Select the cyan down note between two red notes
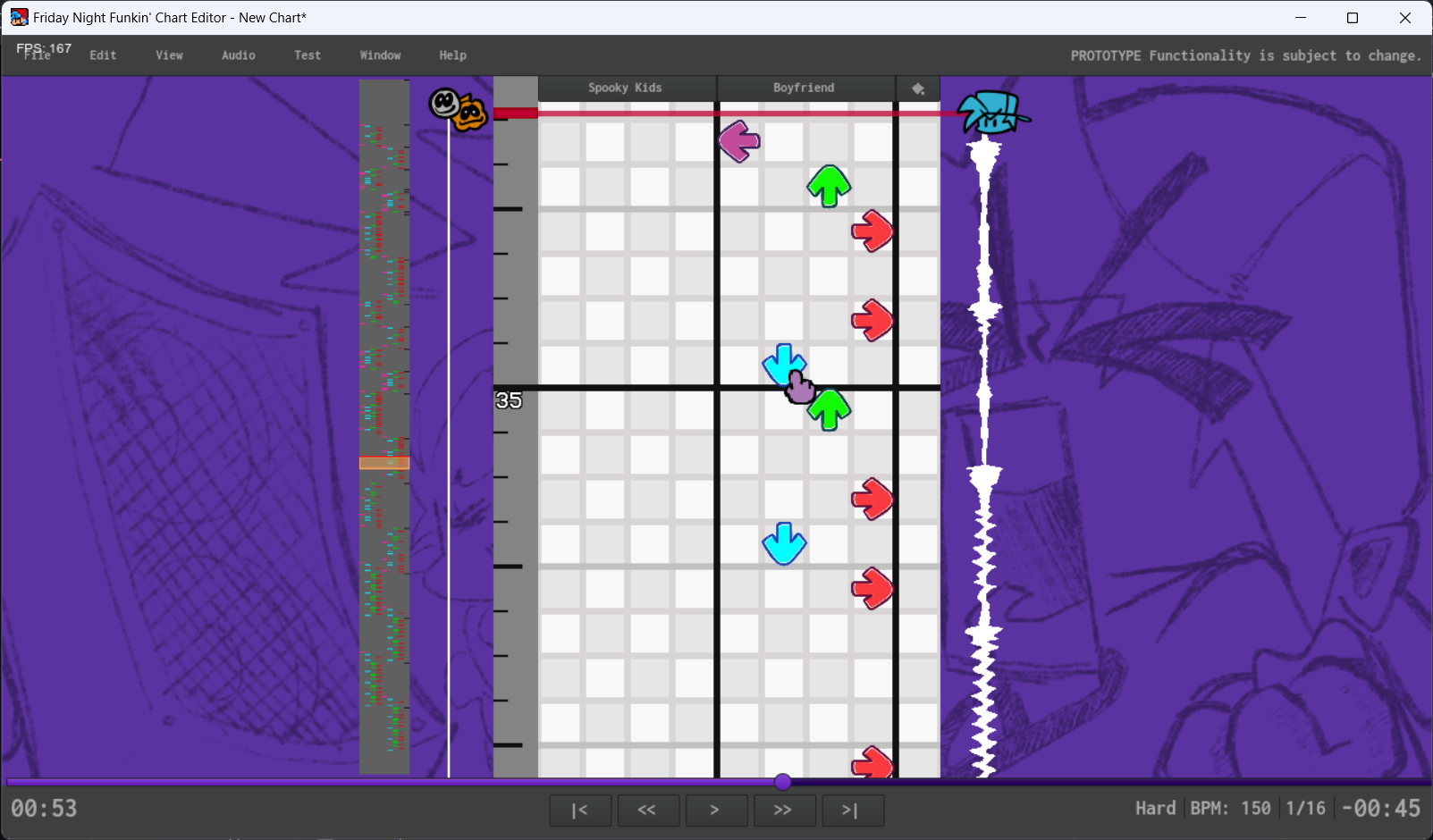The width and height of the screenshot is (1433, 840). 784,543
